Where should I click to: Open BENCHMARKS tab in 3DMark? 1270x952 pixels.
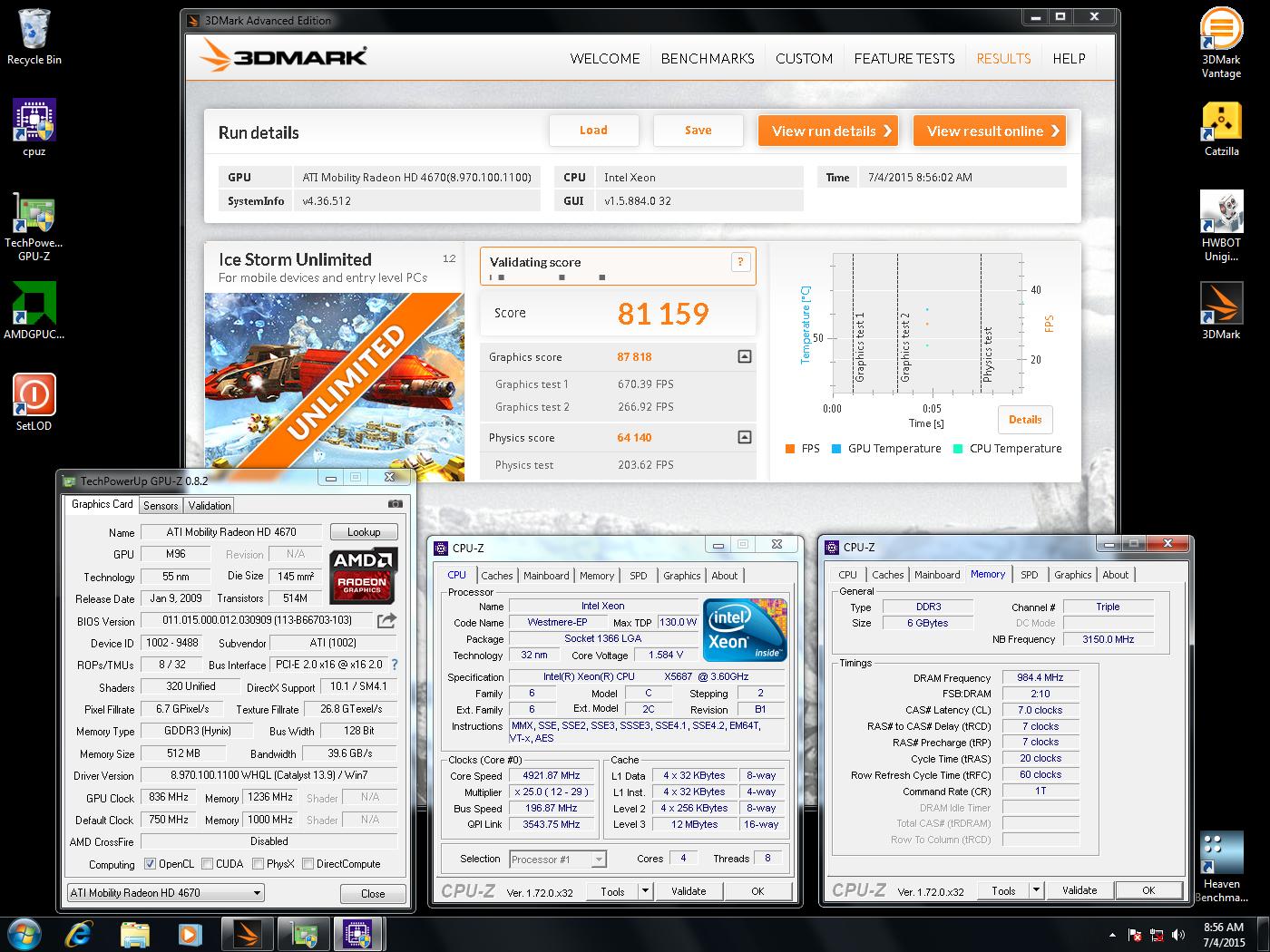tap(708, 58)
